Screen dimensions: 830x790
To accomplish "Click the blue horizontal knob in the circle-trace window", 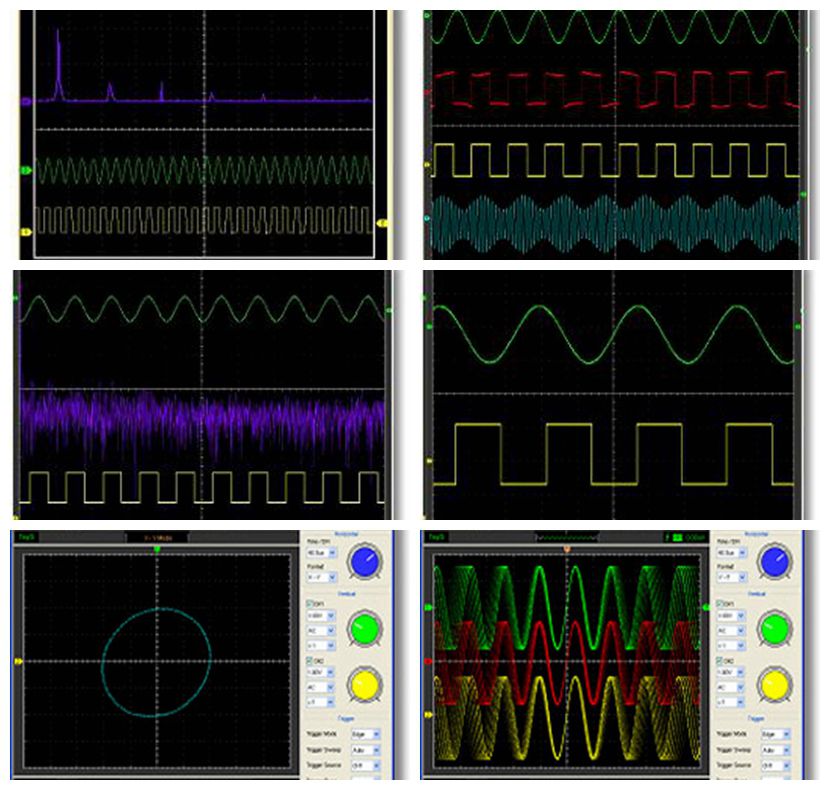I will point(364,561).
